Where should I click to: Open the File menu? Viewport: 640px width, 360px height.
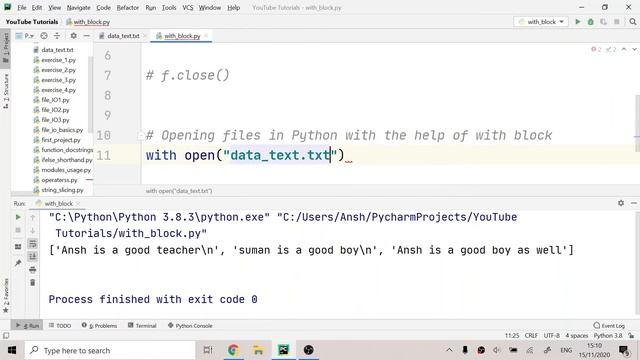(x=22, y=8)
